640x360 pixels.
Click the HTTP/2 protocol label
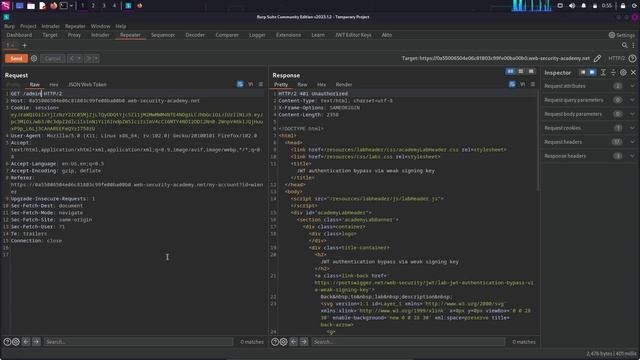point(616,58)
